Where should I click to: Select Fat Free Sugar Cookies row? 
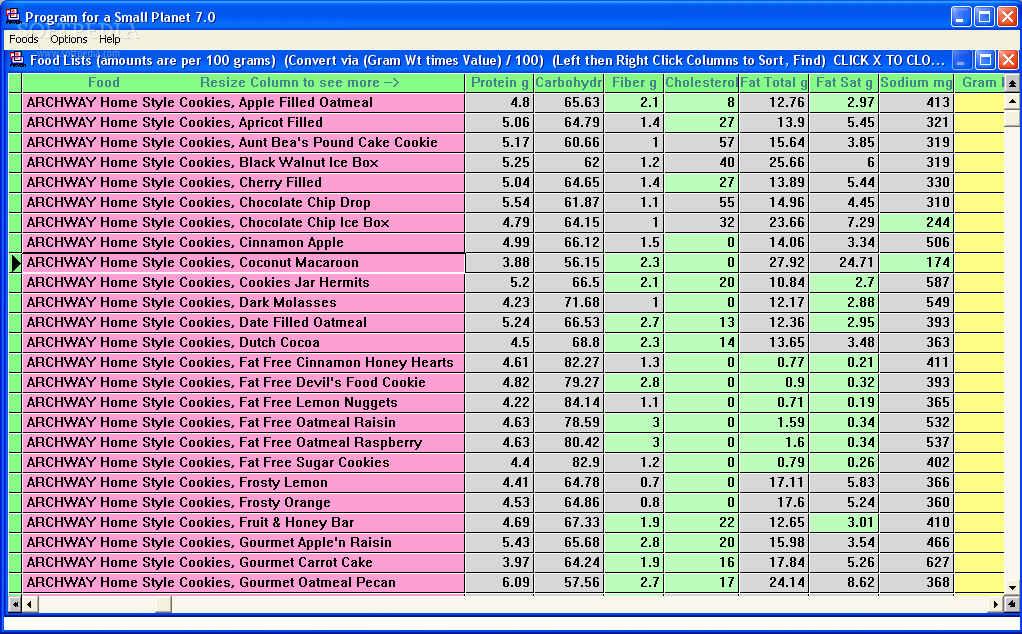pyautogui.click(x=244, y=463)
